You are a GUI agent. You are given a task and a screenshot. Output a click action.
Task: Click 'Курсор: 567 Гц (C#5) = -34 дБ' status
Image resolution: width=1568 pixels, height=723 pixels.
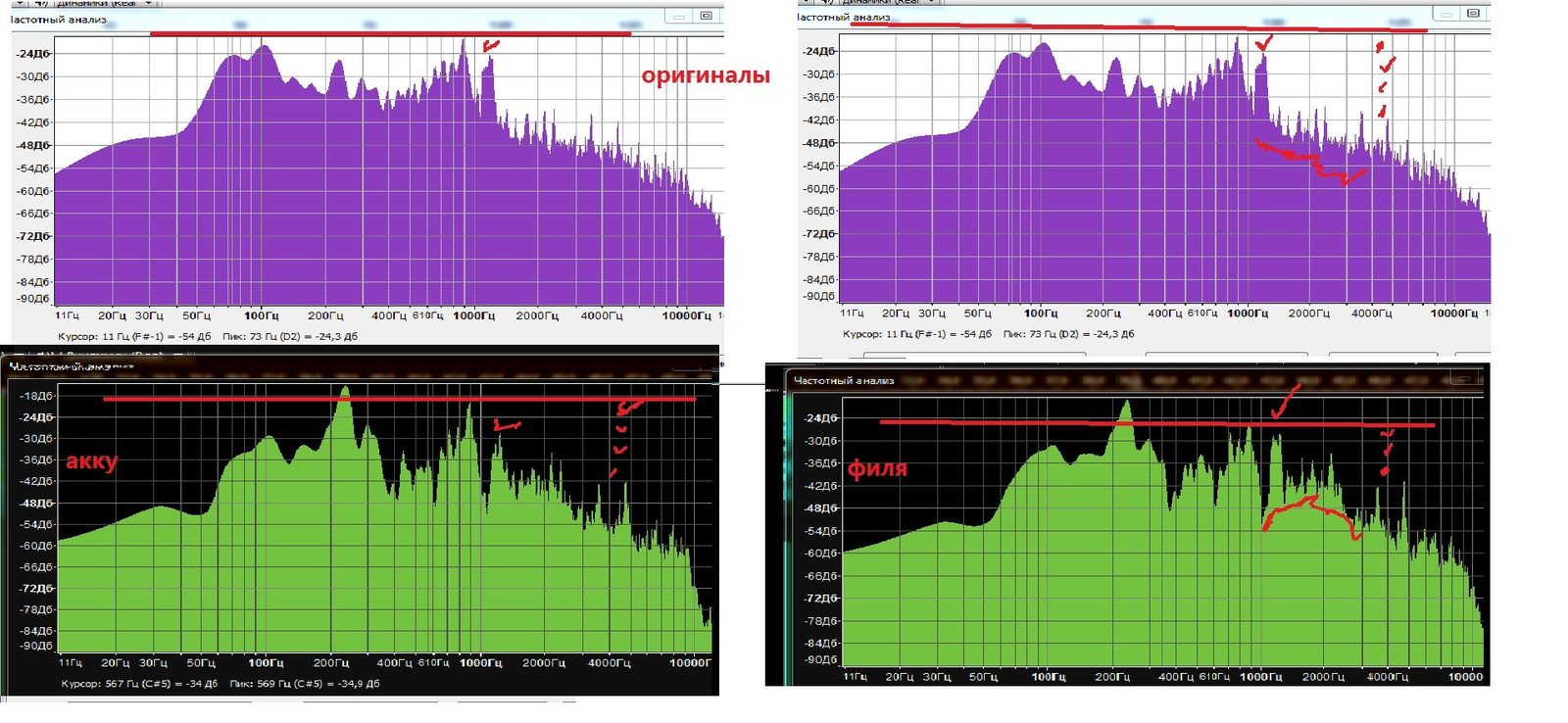[x=139, y=684]
